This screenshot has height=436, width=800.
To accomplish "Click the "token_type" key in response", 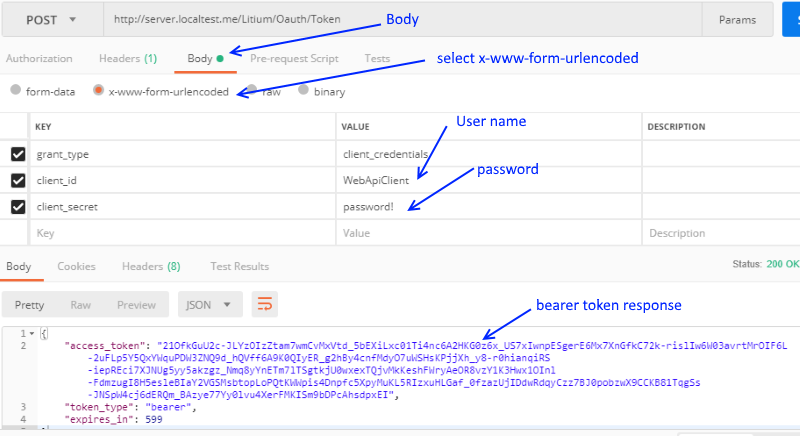I will 101,407.
